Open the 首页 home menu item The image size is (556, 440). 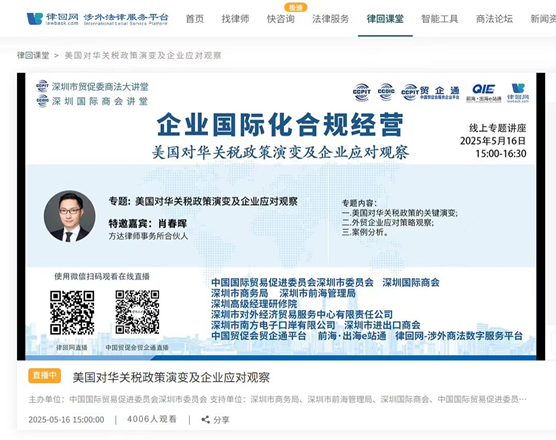click(195, 19)
